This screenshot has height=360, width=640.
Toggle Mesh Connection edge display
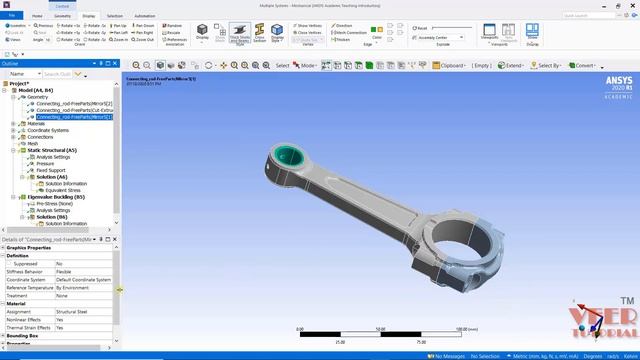pyautogui.click(x=349, y=33)
